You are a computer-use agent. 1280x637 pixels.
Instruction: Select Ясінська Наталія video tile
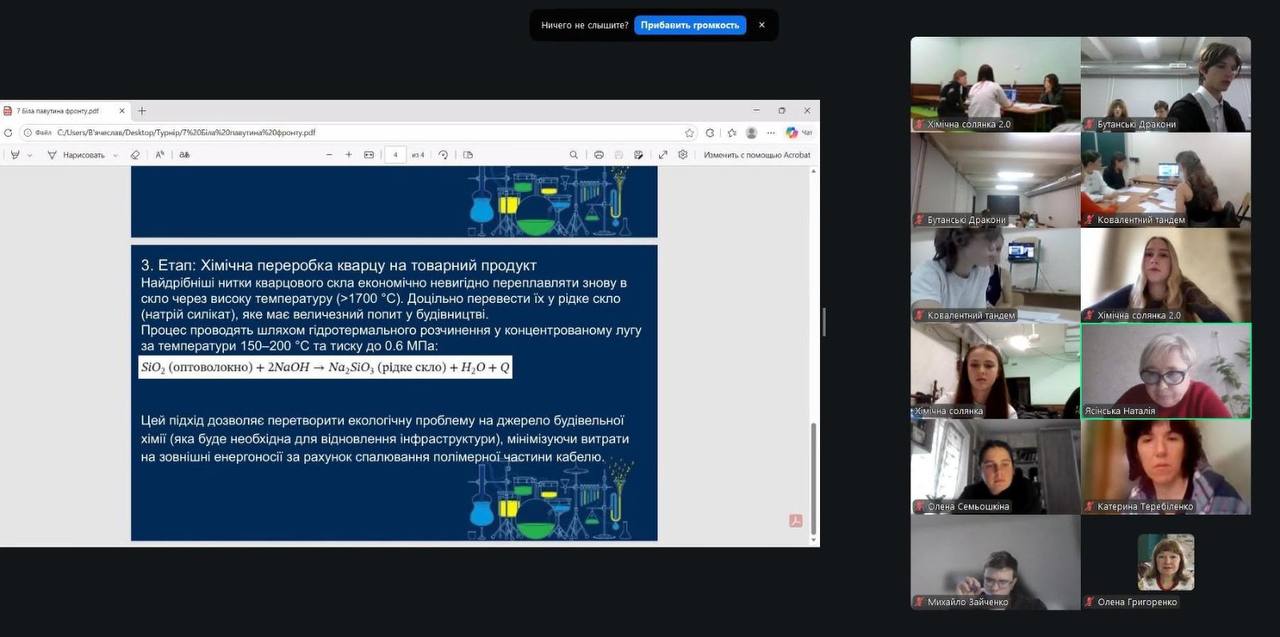1166,370
